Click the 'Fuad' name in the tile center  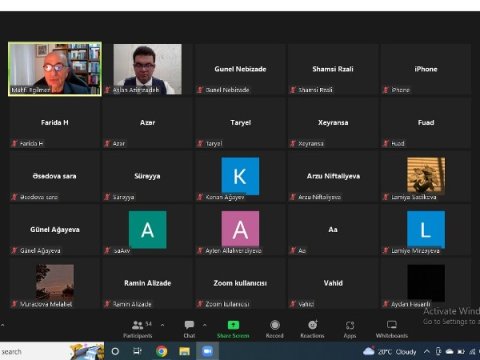426,123
